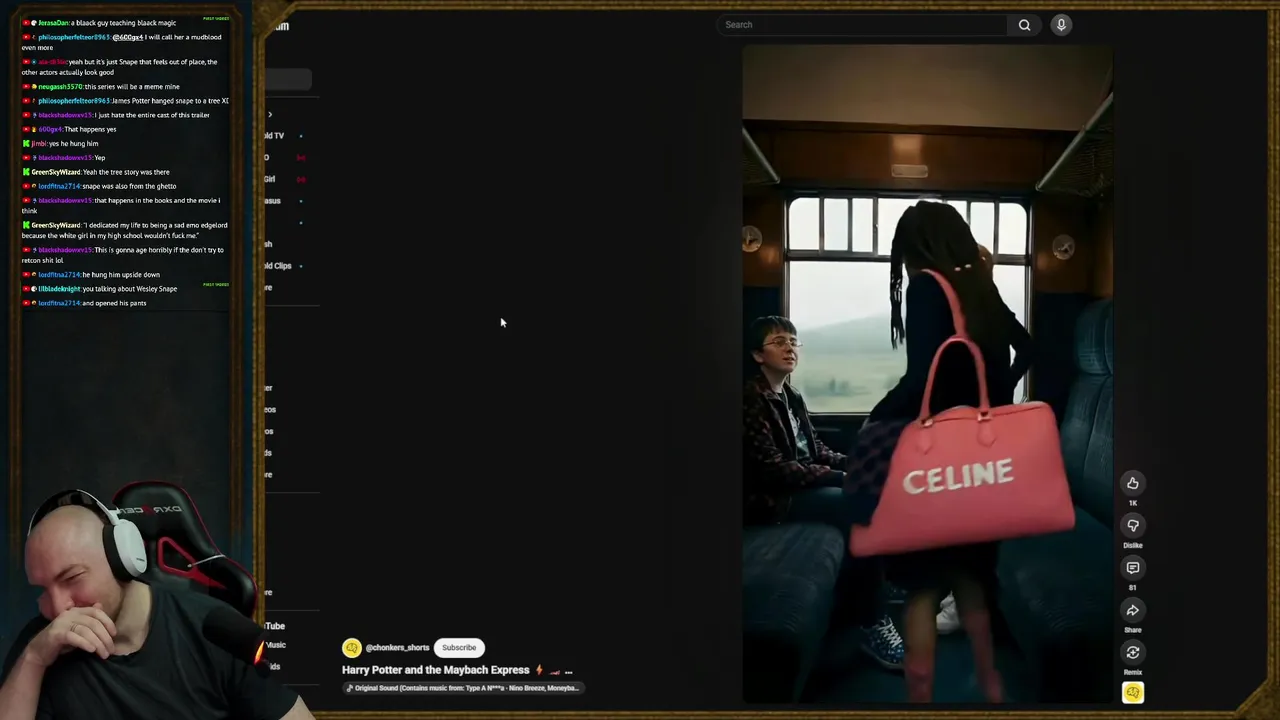
Task: Click chat username GreenSkyWizard 'tree story' message
Action: click(56, 172)
